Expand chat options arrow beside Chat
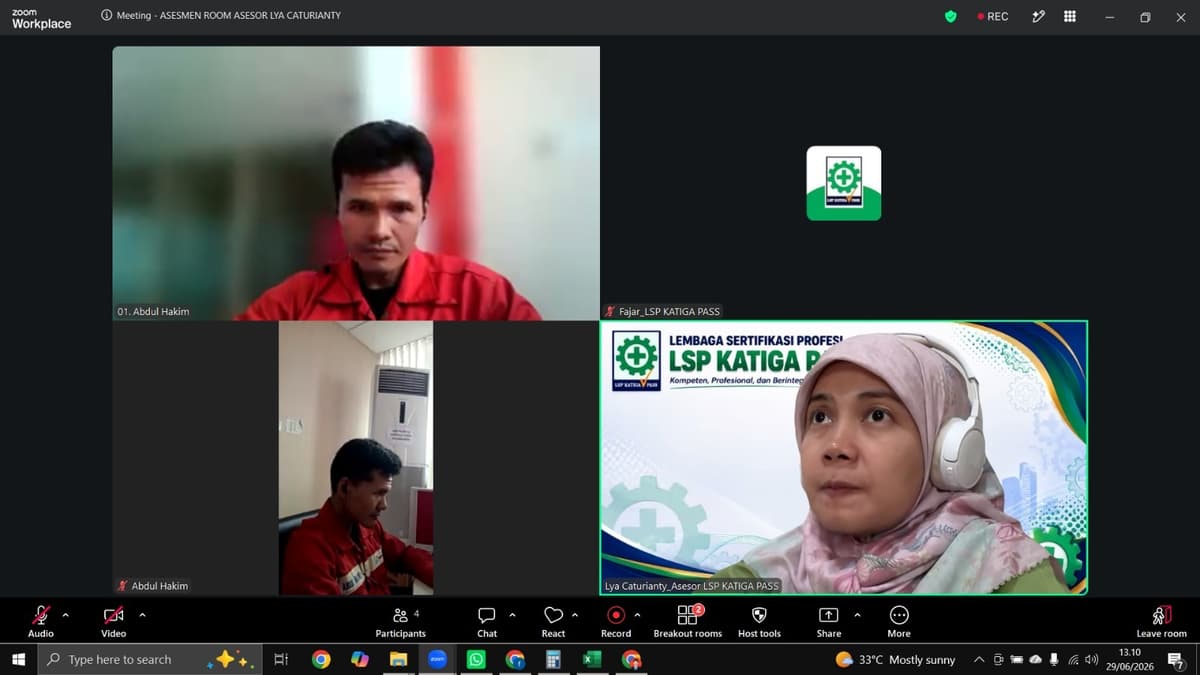The width and height of the screenshot is (1200, 675). tap(512, 615)
